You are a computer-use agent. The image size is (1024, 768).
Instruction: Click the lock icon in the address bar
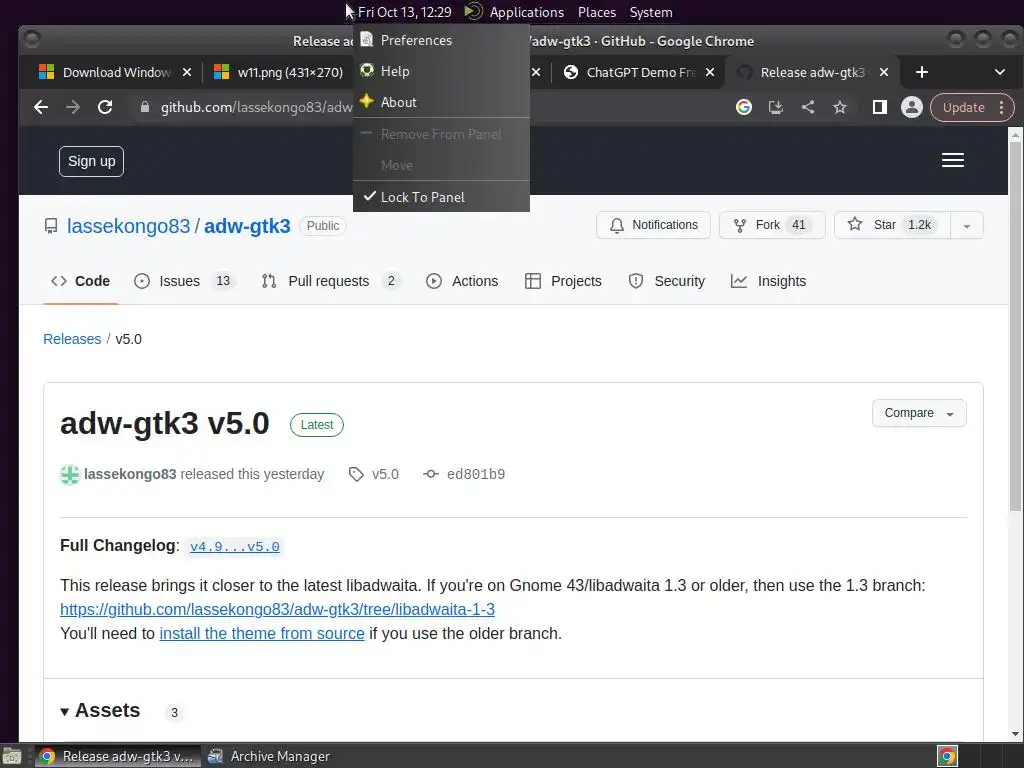[145, 107]
